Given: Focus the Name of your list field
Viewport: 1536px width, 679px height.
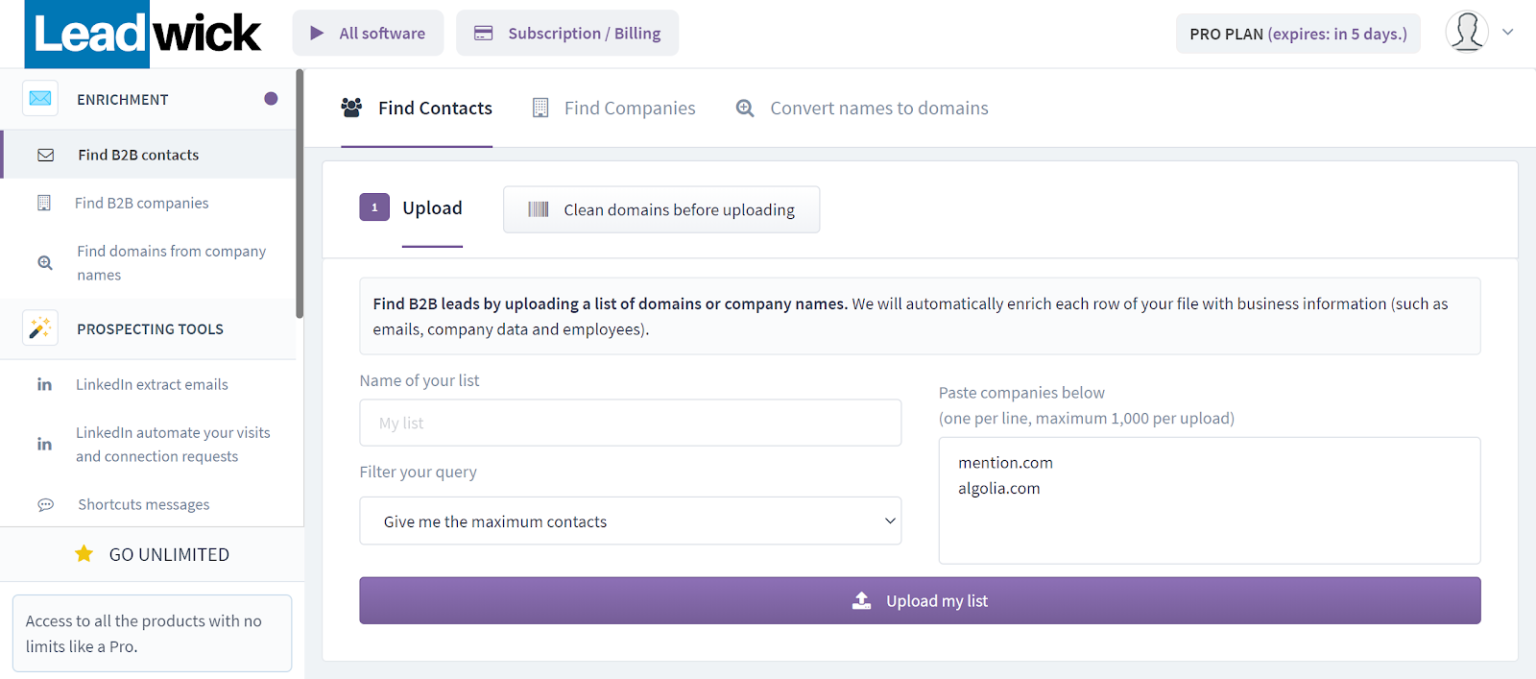Looking at the screenshot, I should pos(630,423).
